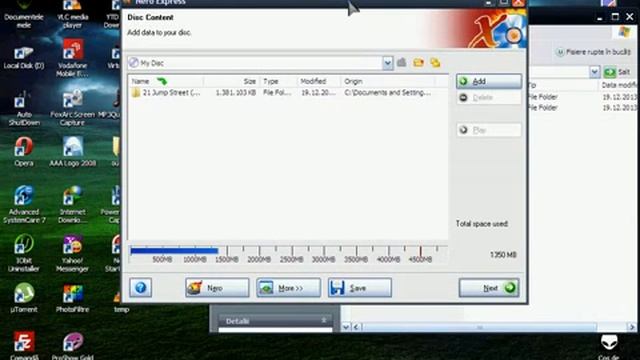
Task: Click the Add button in Nero Express
Action: (x=489, y=81)
